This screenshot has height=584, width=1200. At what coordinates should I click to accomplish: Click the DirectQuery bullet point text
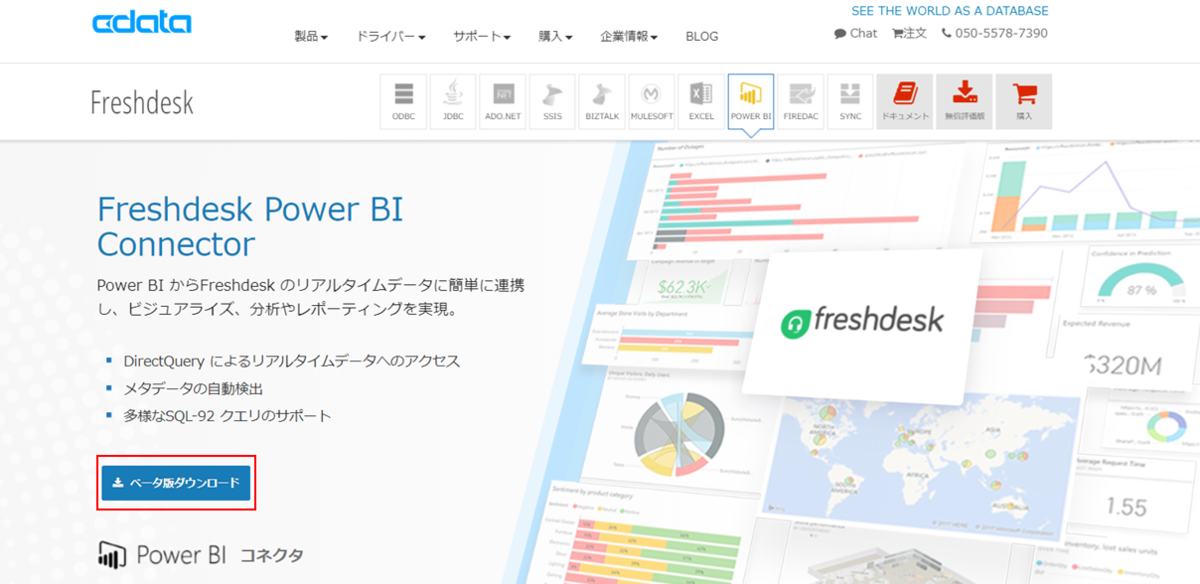(292, 361)
